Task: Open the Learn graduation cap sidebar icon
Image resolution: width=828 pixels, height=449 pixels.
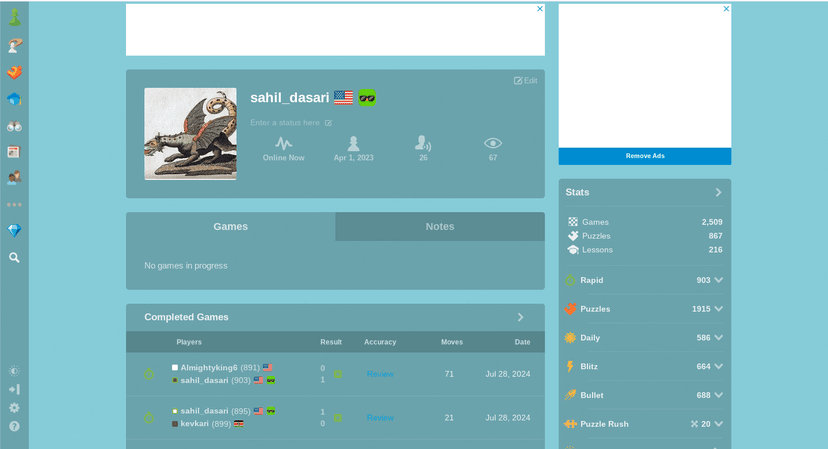Action: click(14, 99)
